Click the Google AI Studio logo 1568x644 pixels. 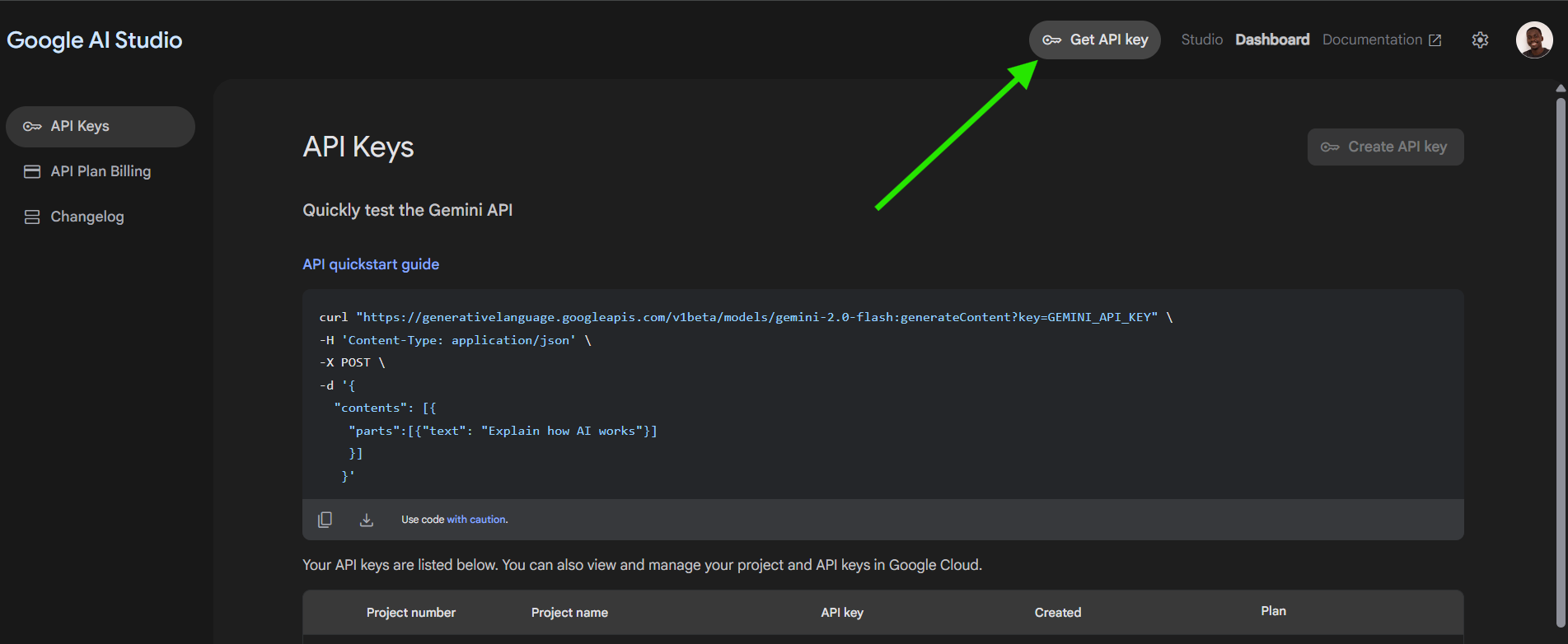point(95,40)
